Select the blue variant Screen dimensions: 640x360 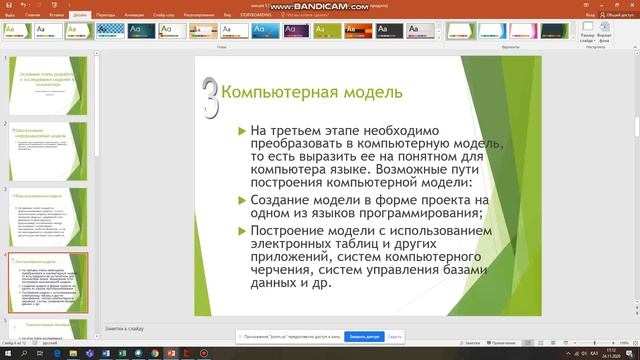492,31
